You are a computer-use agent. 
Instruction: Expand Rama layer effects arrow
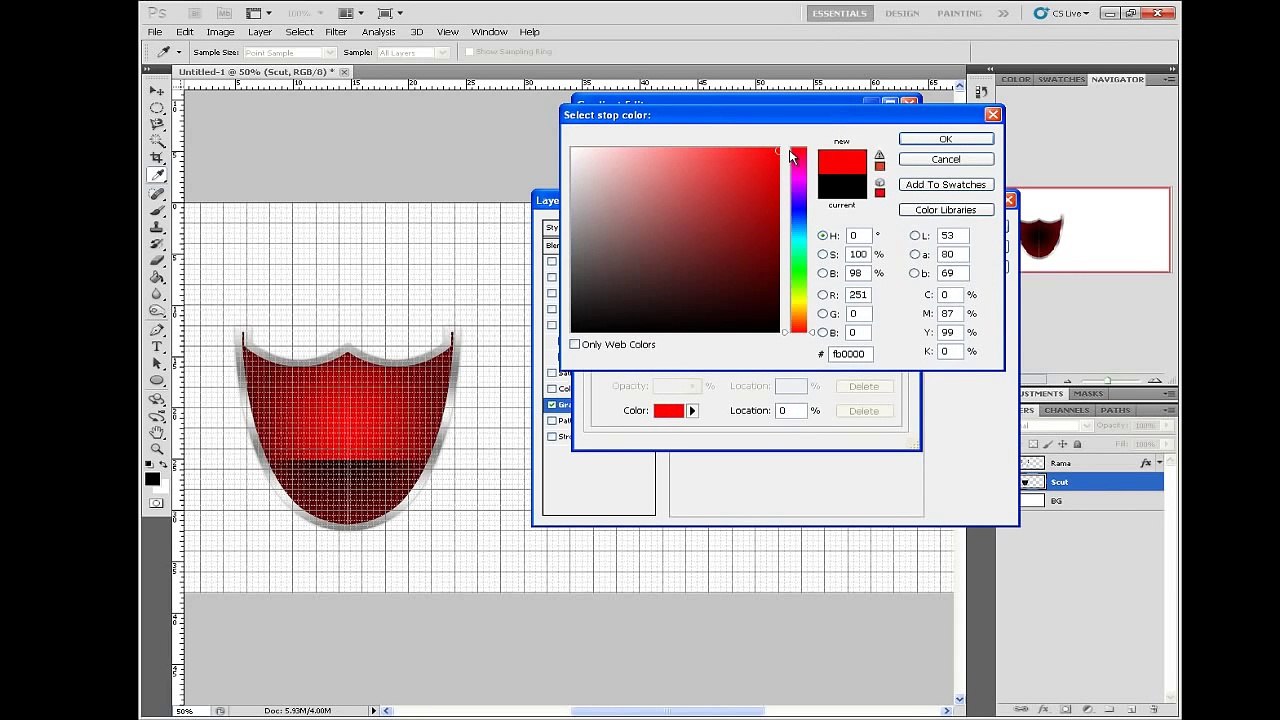[1159, 463]
